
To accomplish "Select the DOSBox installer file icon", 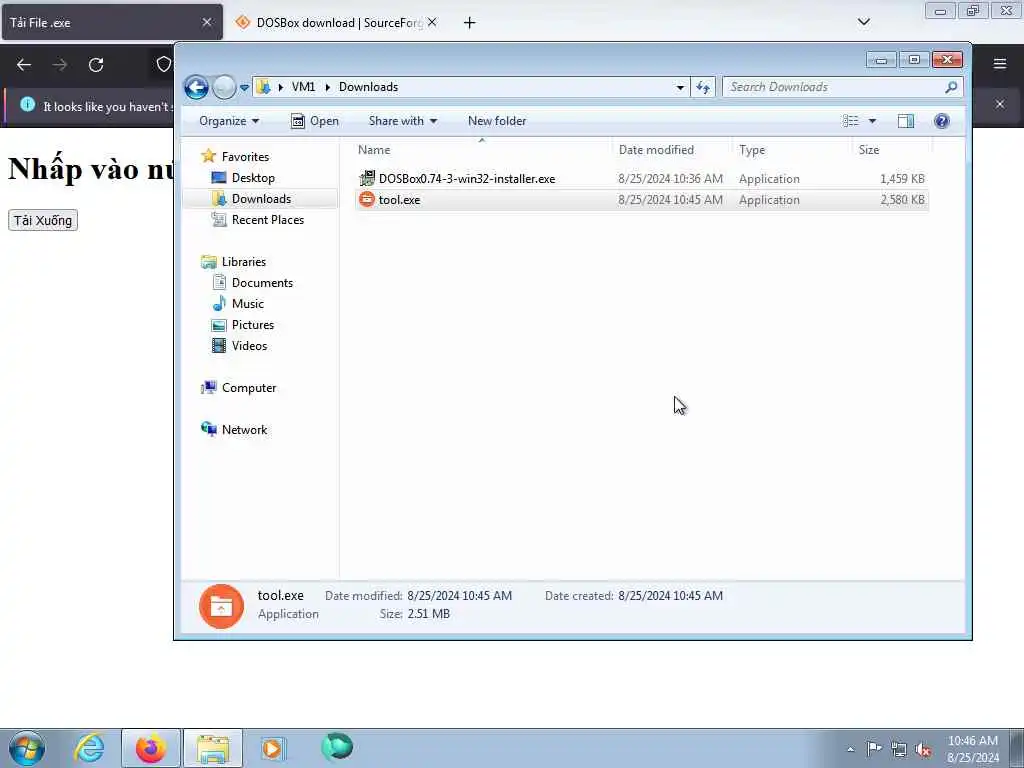I will click(x=367, y=178).
